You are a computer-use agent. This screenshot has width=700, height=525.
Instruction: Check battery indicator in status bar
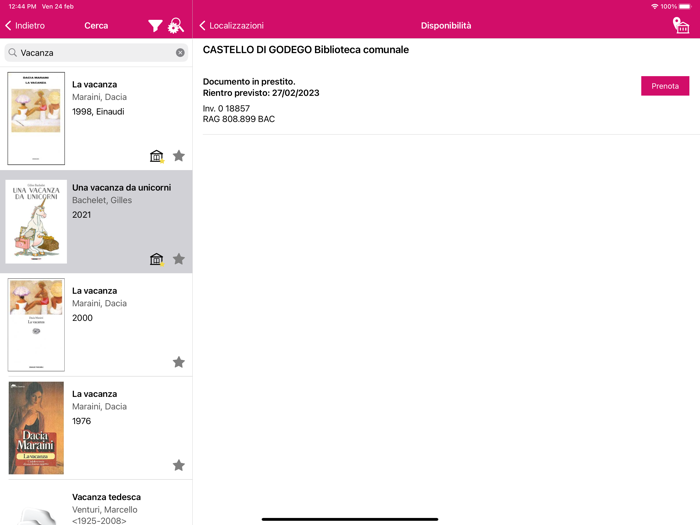(x=685, y=6)
